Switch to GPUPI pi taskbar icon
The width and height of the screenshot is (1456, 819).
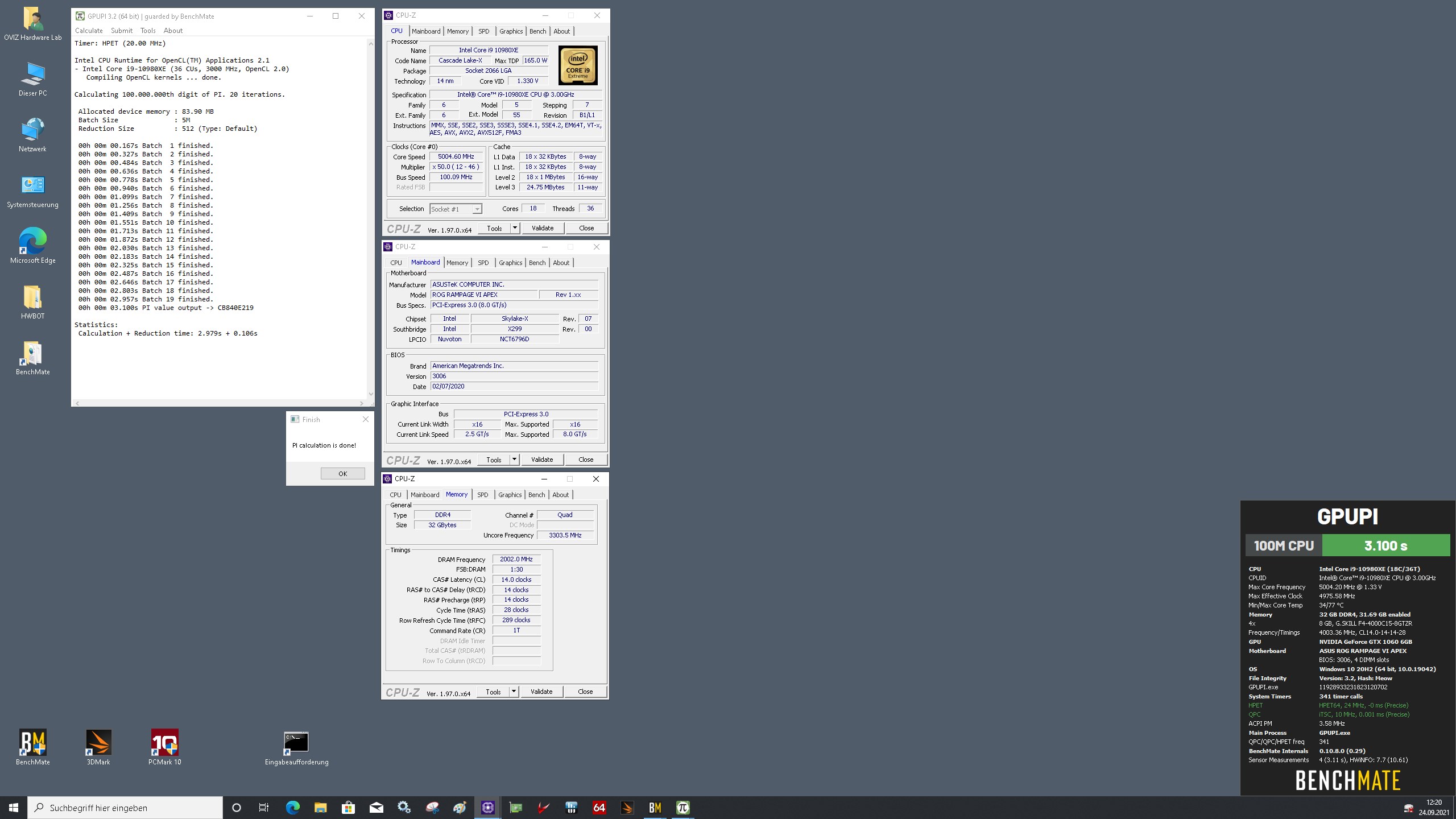click(x=682, y=808)
